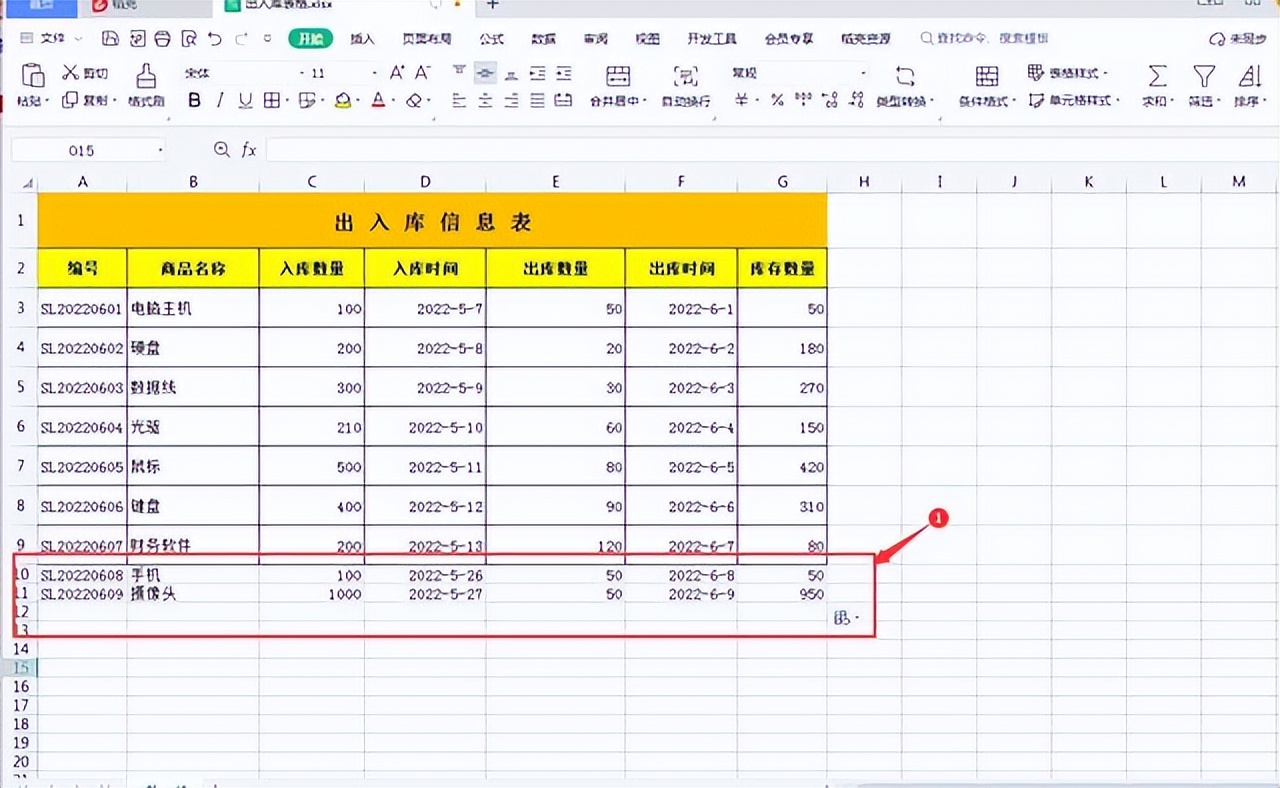Align text right
Image resolution: width=1280 pixels, height=788 pixels.
click(x=511, y=100)
